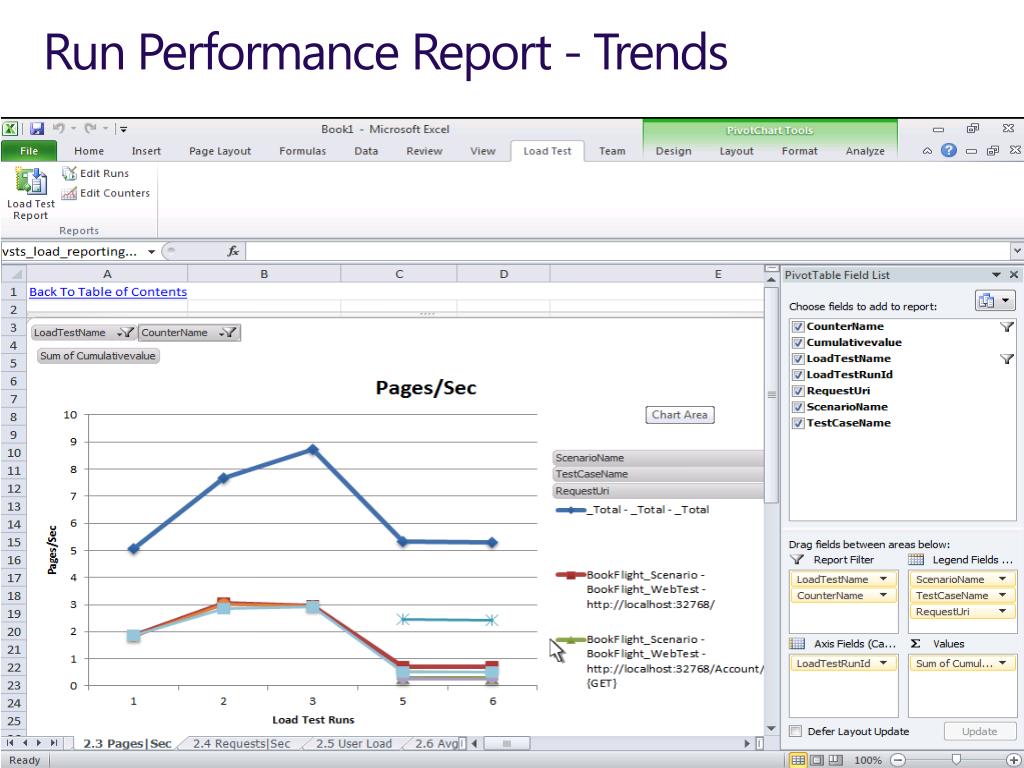Go to first sheet tab arrow
1024x768 pixels.
[x=10, y=743]
